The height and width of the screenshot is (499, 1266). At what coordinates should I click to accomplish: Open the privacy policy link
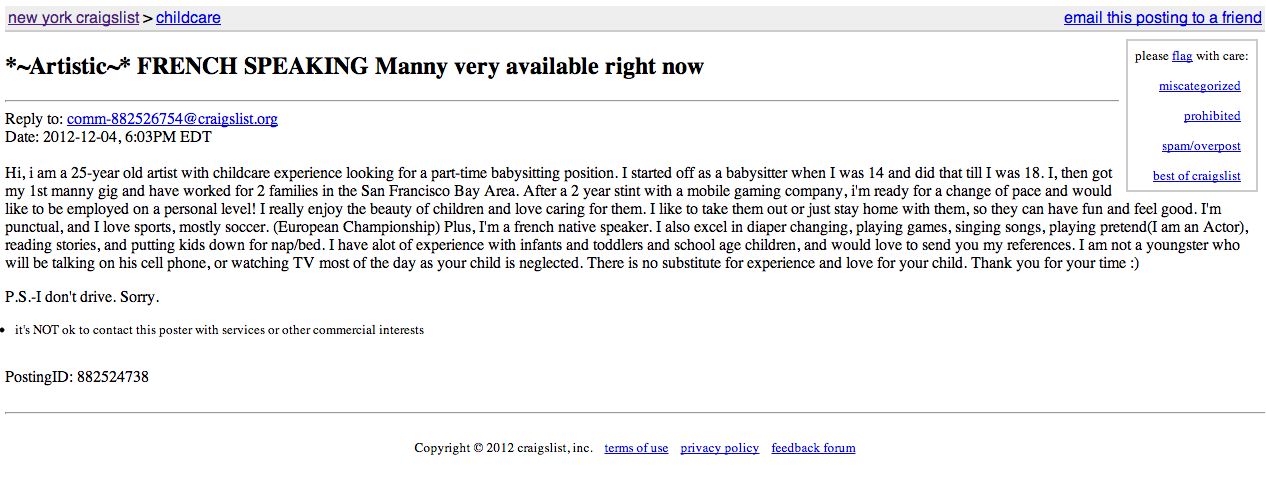tap(719, 448)
